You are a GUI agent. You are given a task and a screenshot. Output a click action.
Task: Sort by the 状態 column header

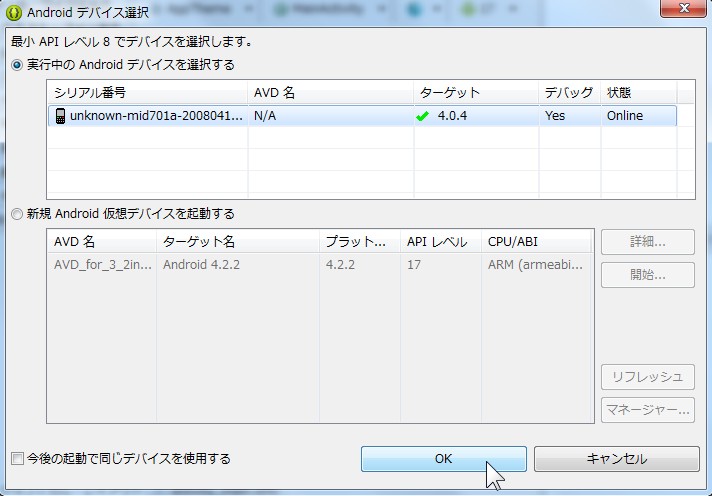click(x=638, y=93)
